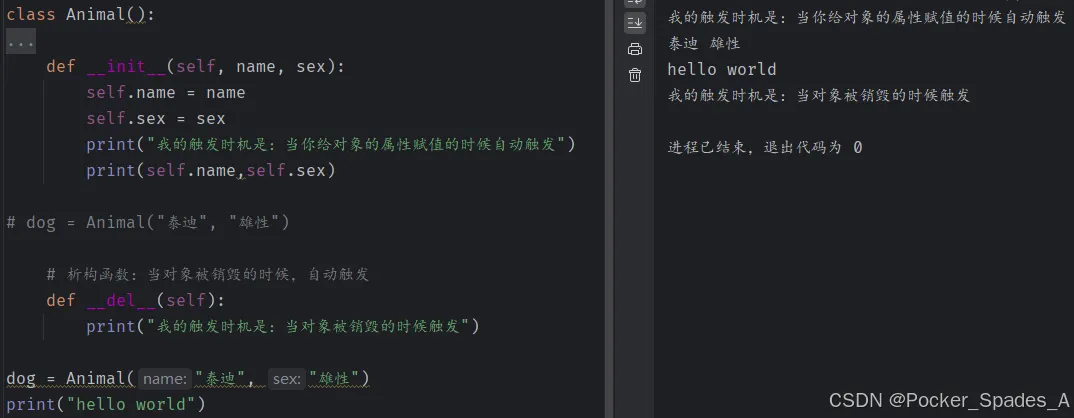Expand the folded '...' code region
The image size is (1074, 418).
[21, 42]
